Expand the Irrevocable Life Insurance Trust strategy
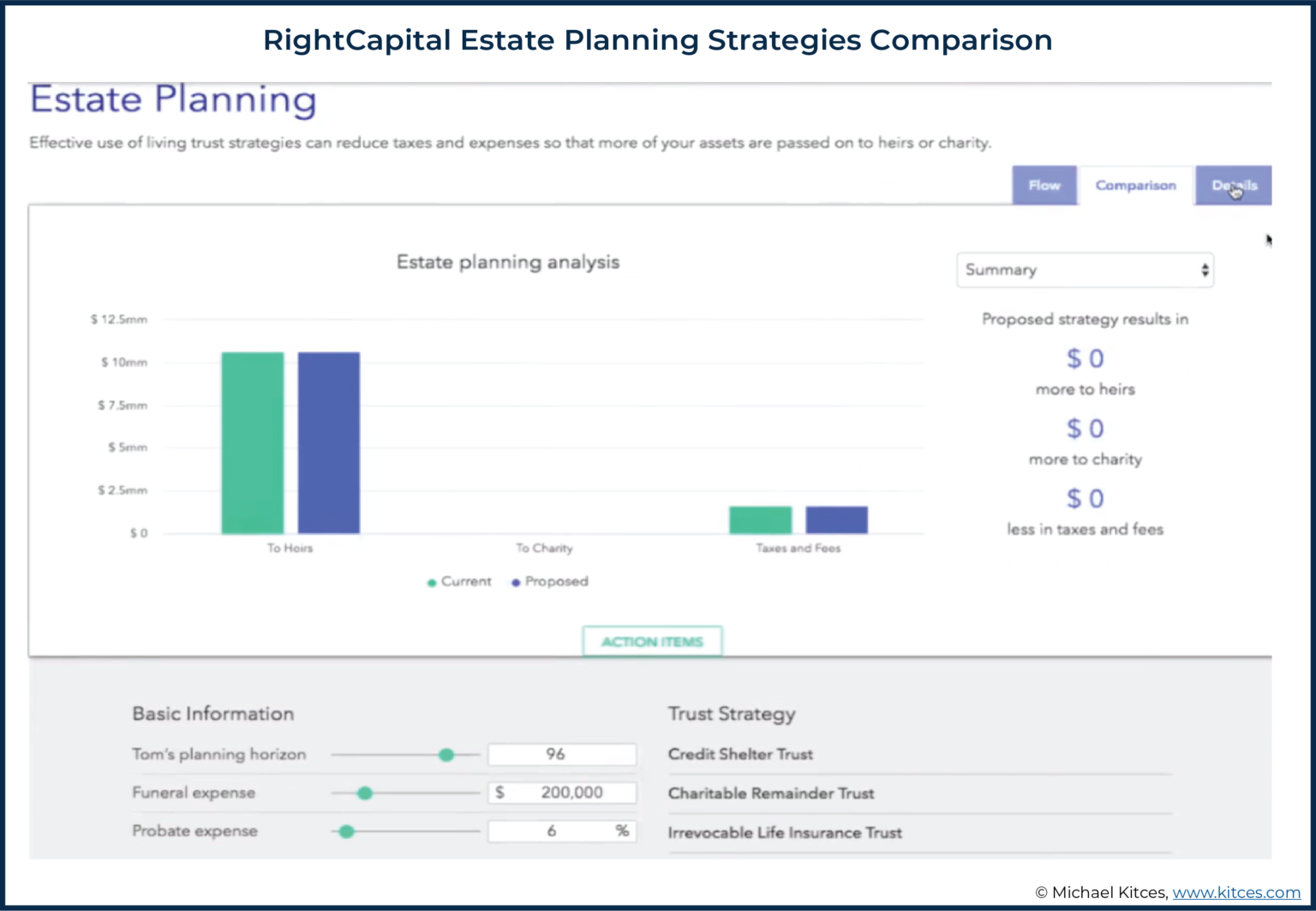This screenshot has height=911, width=1316. point(785,832)
